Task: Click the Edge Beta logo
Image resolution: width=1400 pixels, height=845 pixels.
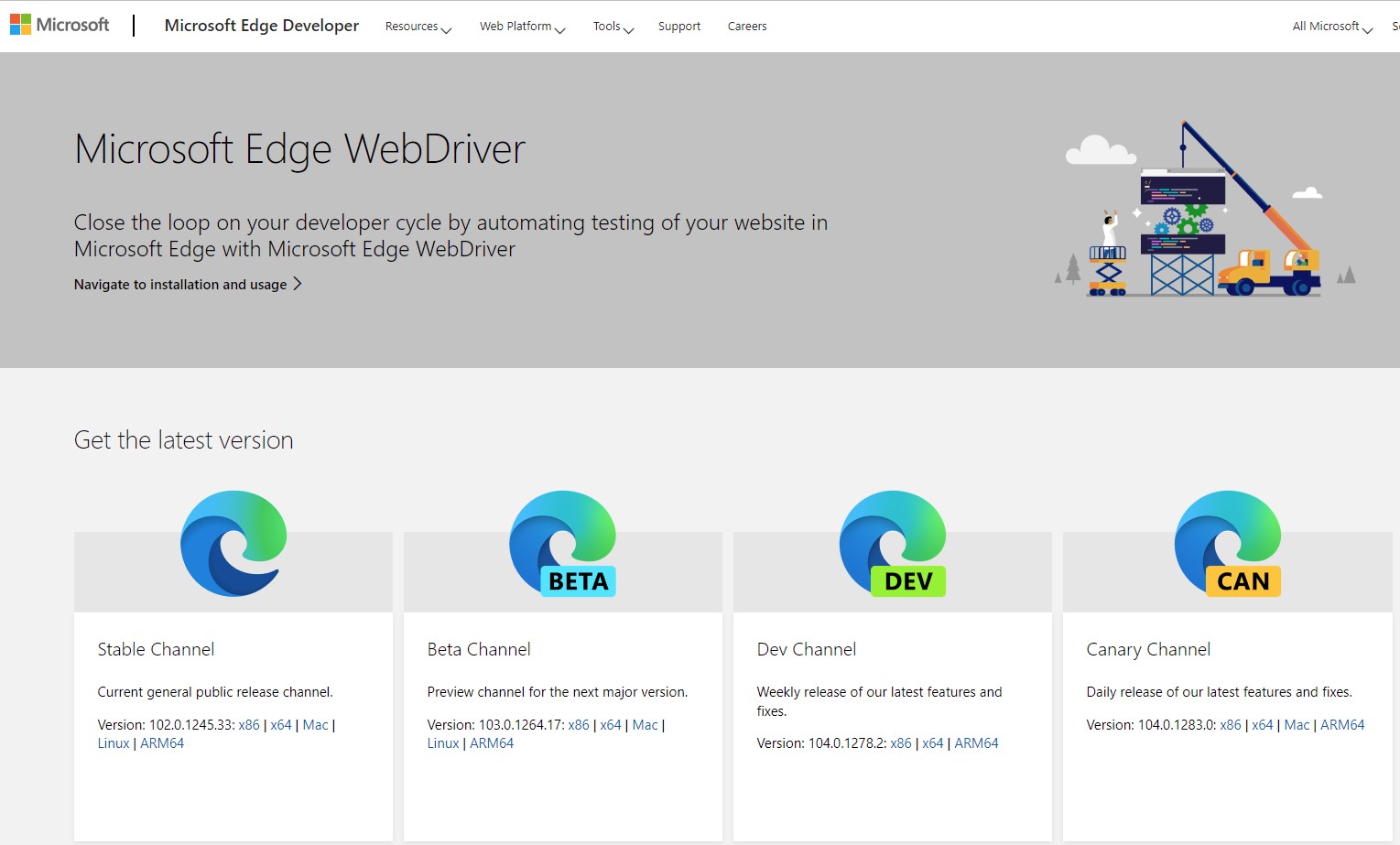Action: click(563, 543)
